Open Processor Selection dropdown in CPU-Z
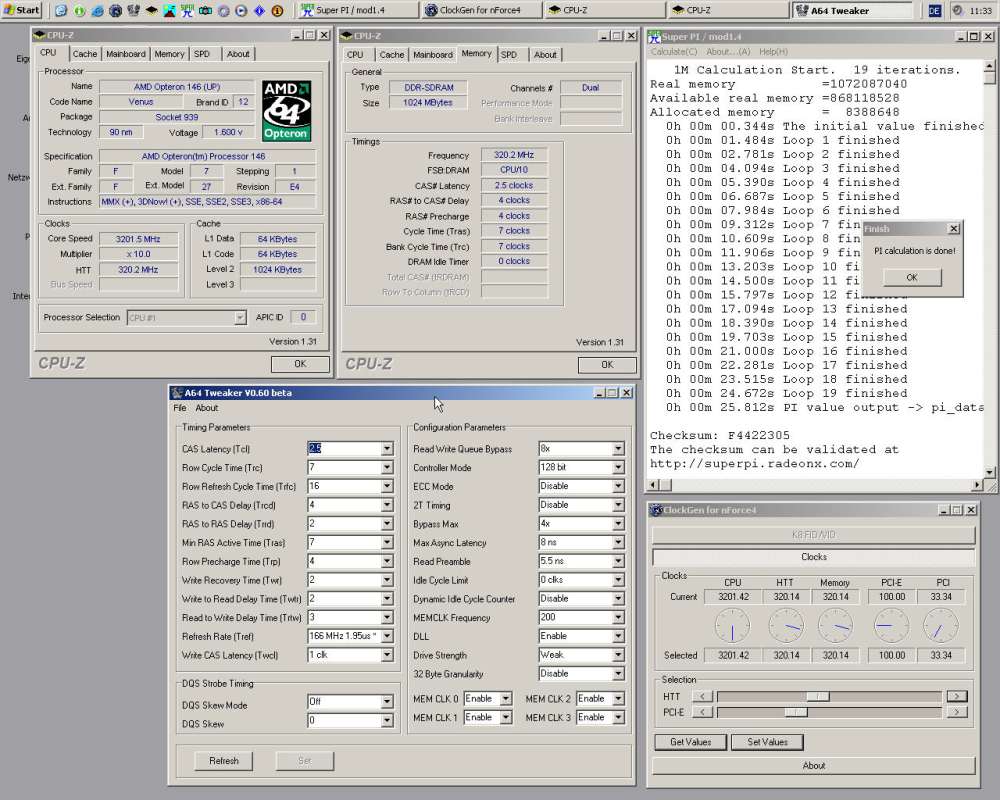This screenshot has width=1000, height=800. tap(240, 317)
